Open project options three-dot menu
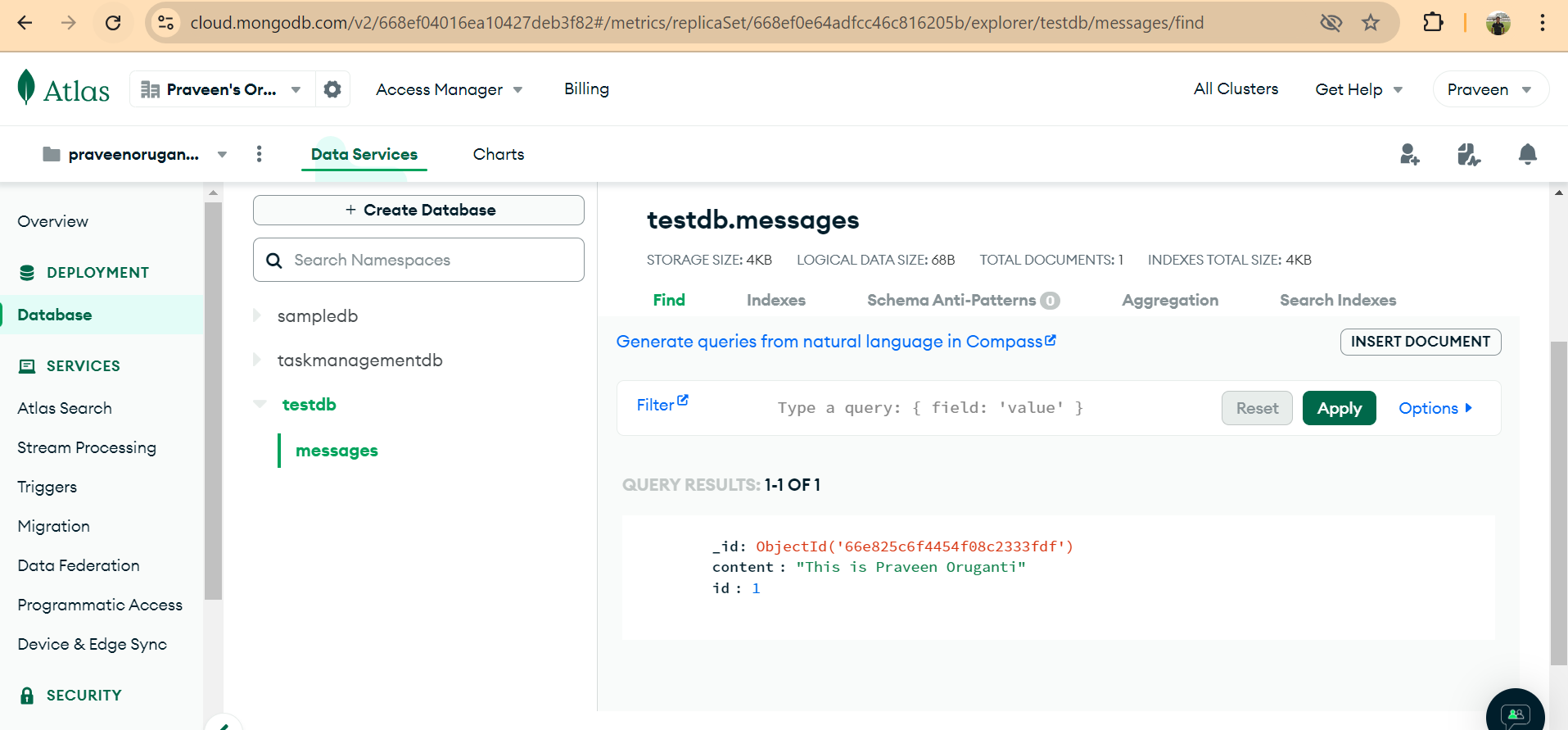Screen dimensions: 1568x730 [x=259, y=154]
